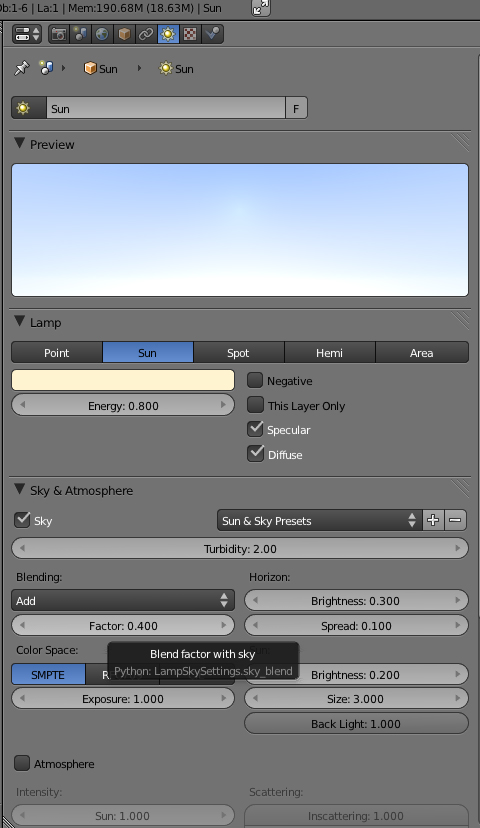Screen dimensions: 480x828
Task: Switch lamp type to Point
Action: (57, 352)
